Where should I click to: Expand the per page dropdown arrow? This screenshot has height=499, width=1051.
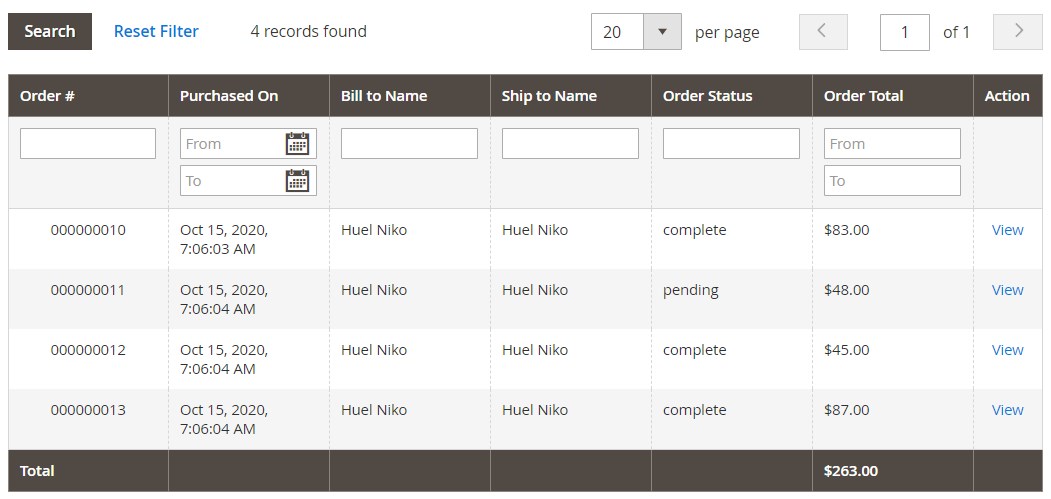pos(662,32)
